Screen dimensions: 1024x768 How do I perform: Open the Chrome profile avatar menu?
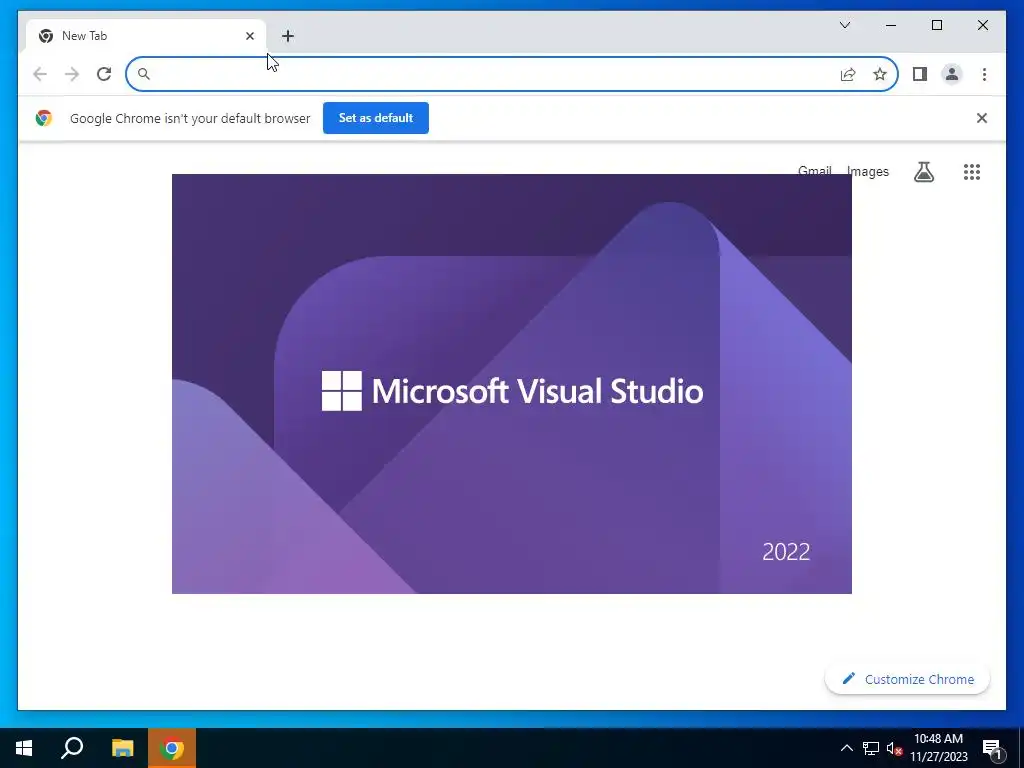click(x=952, y=74)
